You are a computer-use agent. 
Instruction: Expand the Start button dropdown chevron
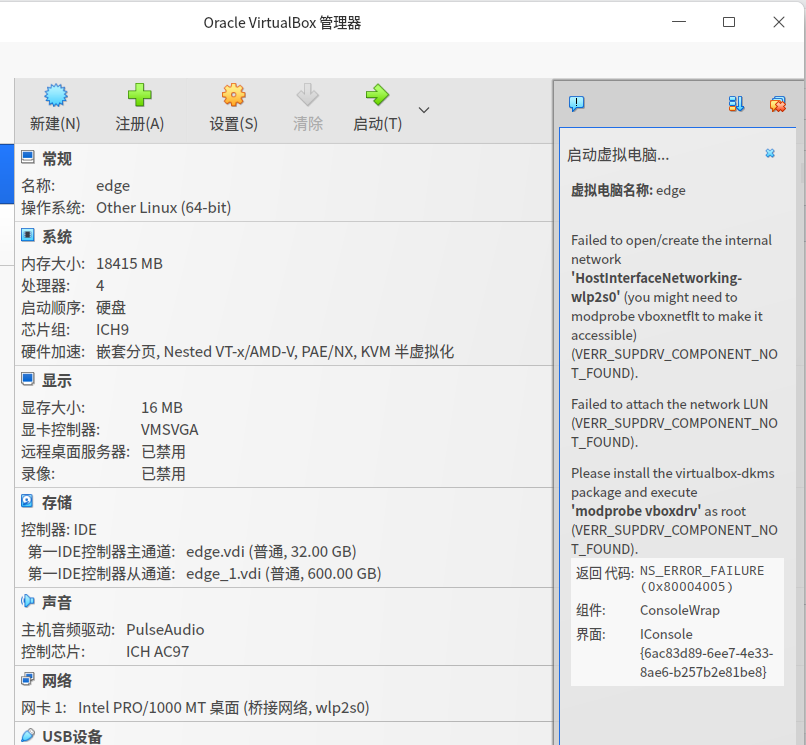click(x=424, y=110)
